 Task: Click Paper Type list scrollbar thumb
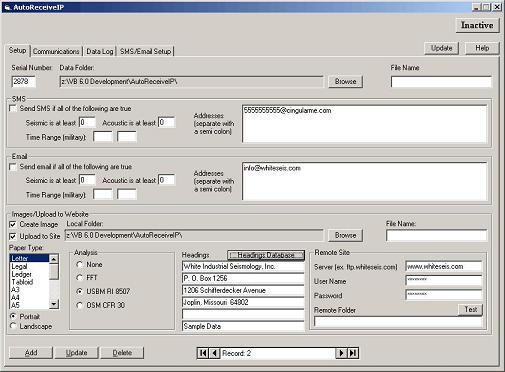[x=54, y=271]
